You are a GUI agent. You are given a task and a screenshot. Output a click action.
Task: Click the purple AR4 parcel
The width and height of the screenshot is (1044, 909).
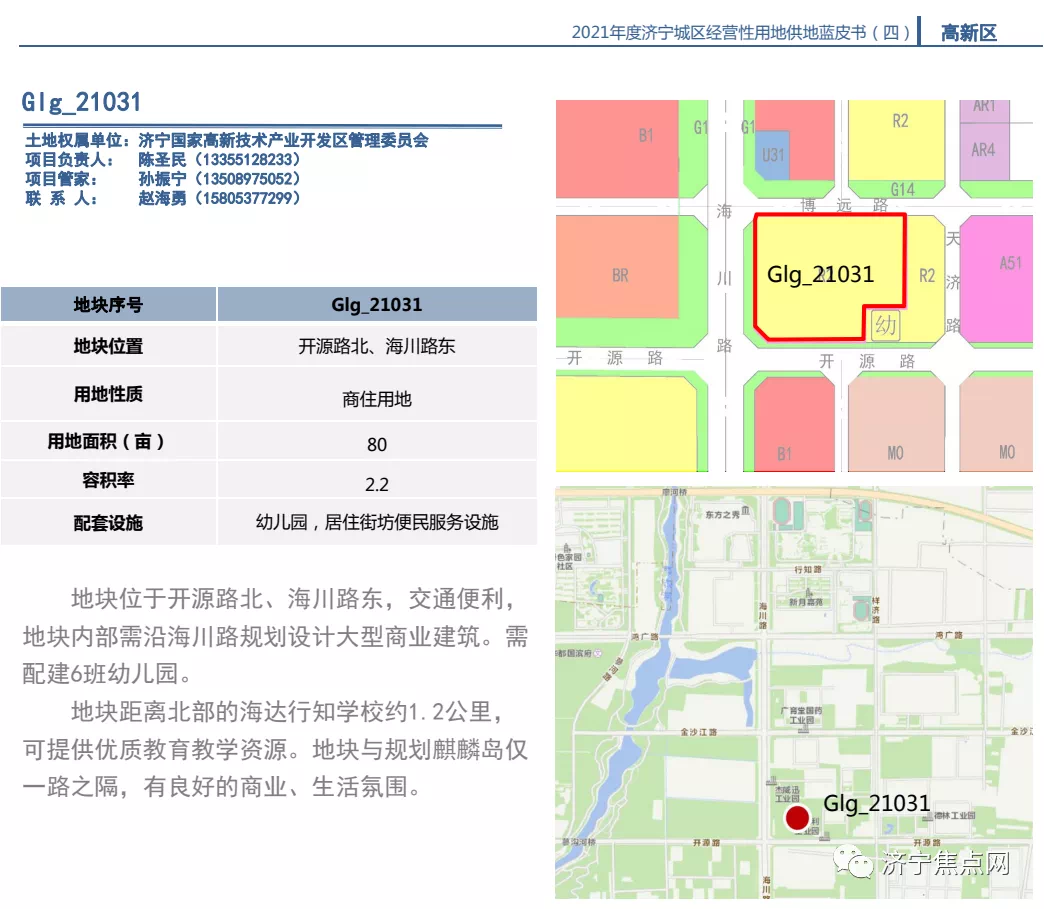point(983,150)
